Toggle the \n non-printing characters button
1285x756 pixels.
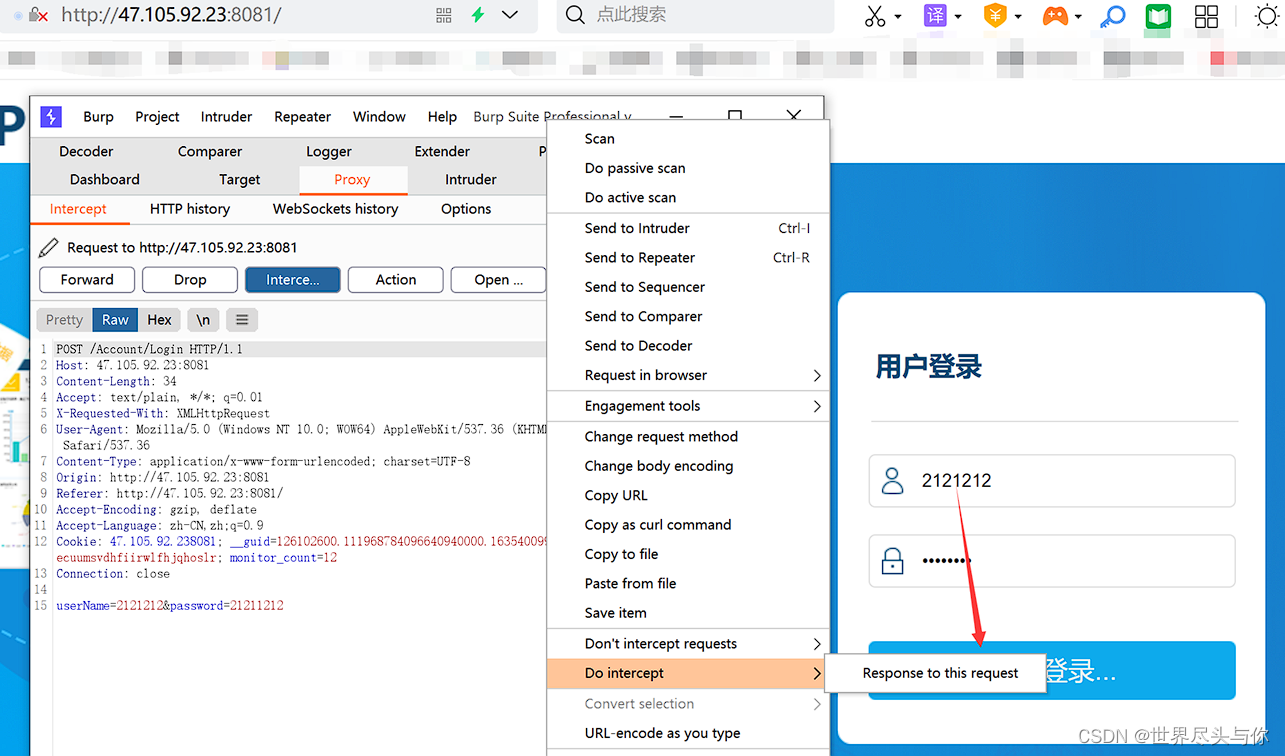(x=203, y=320)
